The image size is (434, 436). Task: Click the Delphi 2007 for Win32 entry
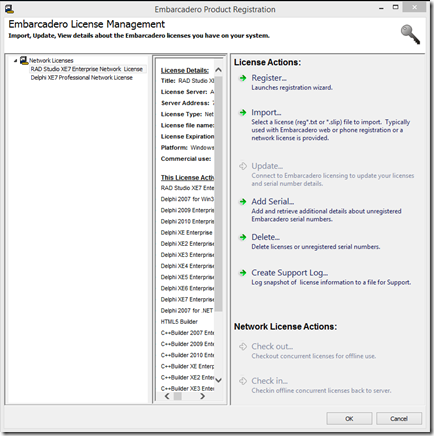tap(187, 199)
